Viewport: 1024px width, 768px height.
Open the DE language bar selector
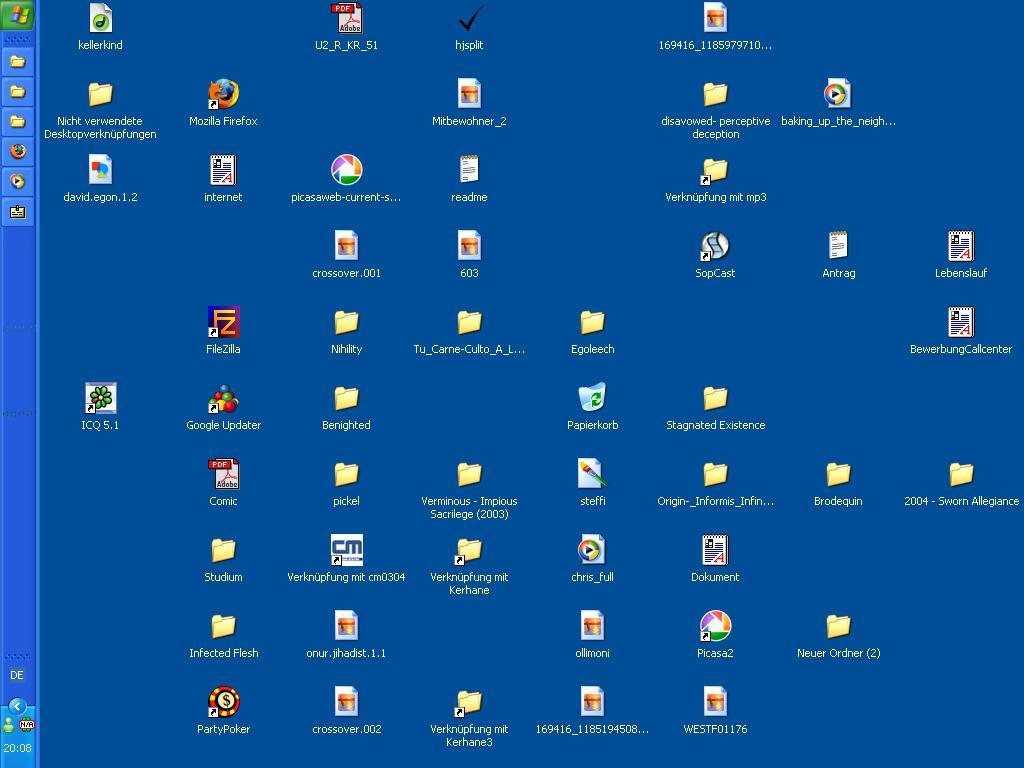[17, 675]
